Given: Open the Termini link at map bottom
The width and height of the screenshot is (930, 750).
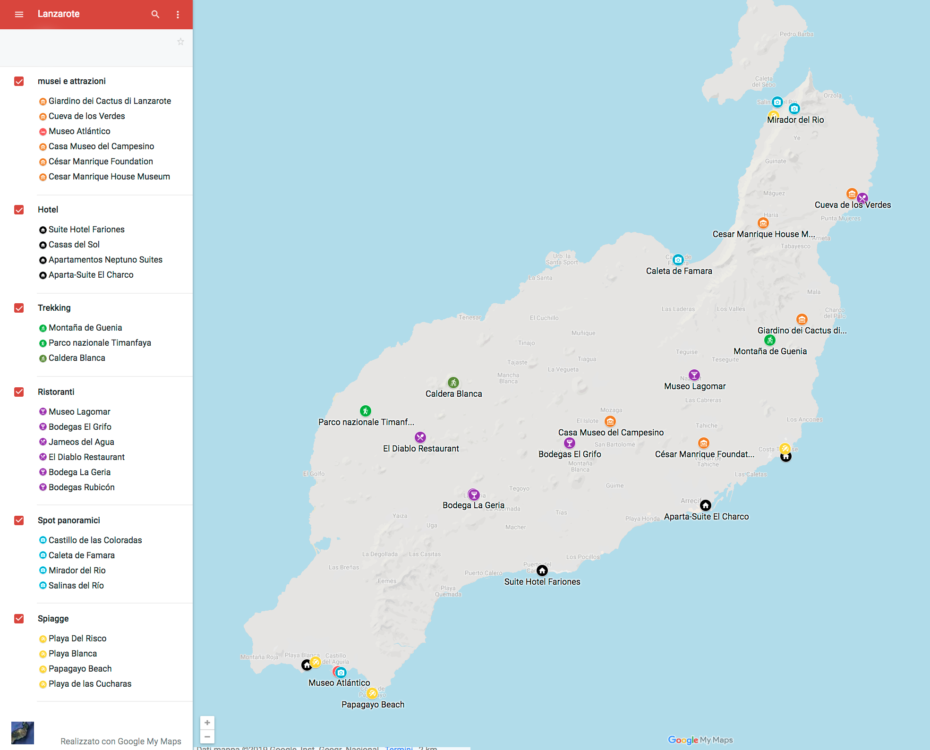Looking at the screenshot, I should coord(399,748).
